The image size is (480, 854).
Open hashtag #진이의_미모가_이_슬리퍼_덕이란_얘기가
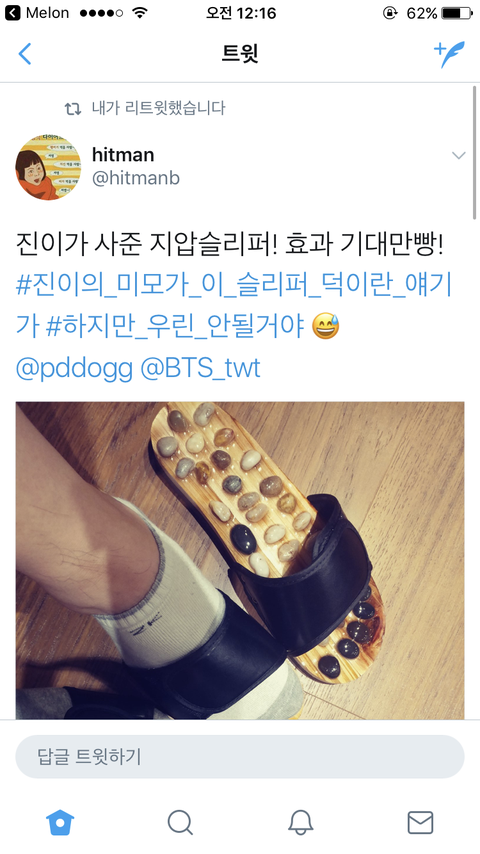(234, 306)
